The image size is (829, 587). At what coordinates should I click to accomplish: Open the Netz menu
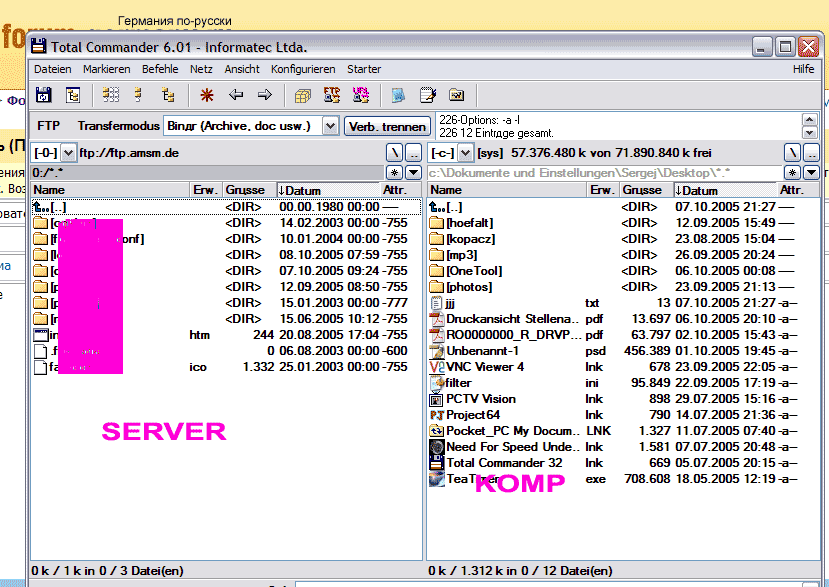201,69
